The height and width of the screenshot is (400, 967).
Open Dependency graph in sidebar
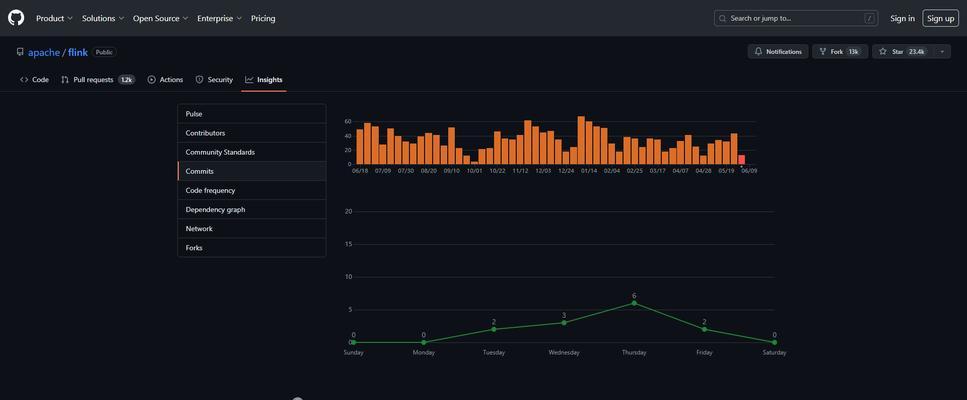pyautogui.click(x=252, y=210)
